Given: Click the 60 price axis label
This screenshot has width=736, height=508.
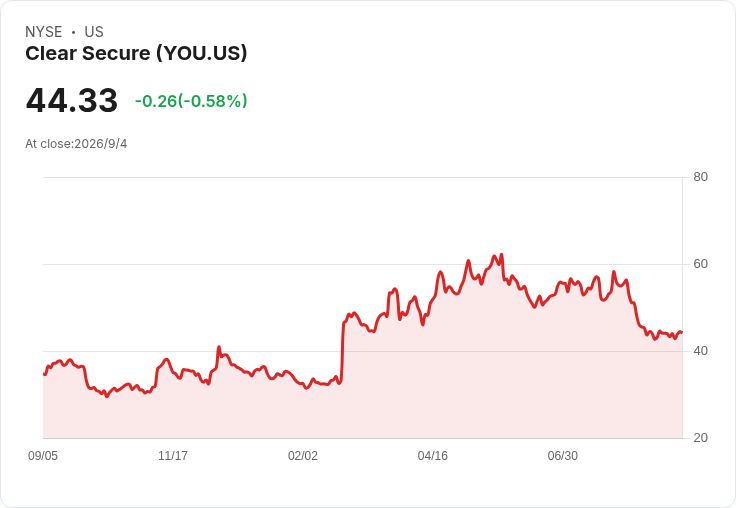Looking at the screenshot, I should [700, 264].
